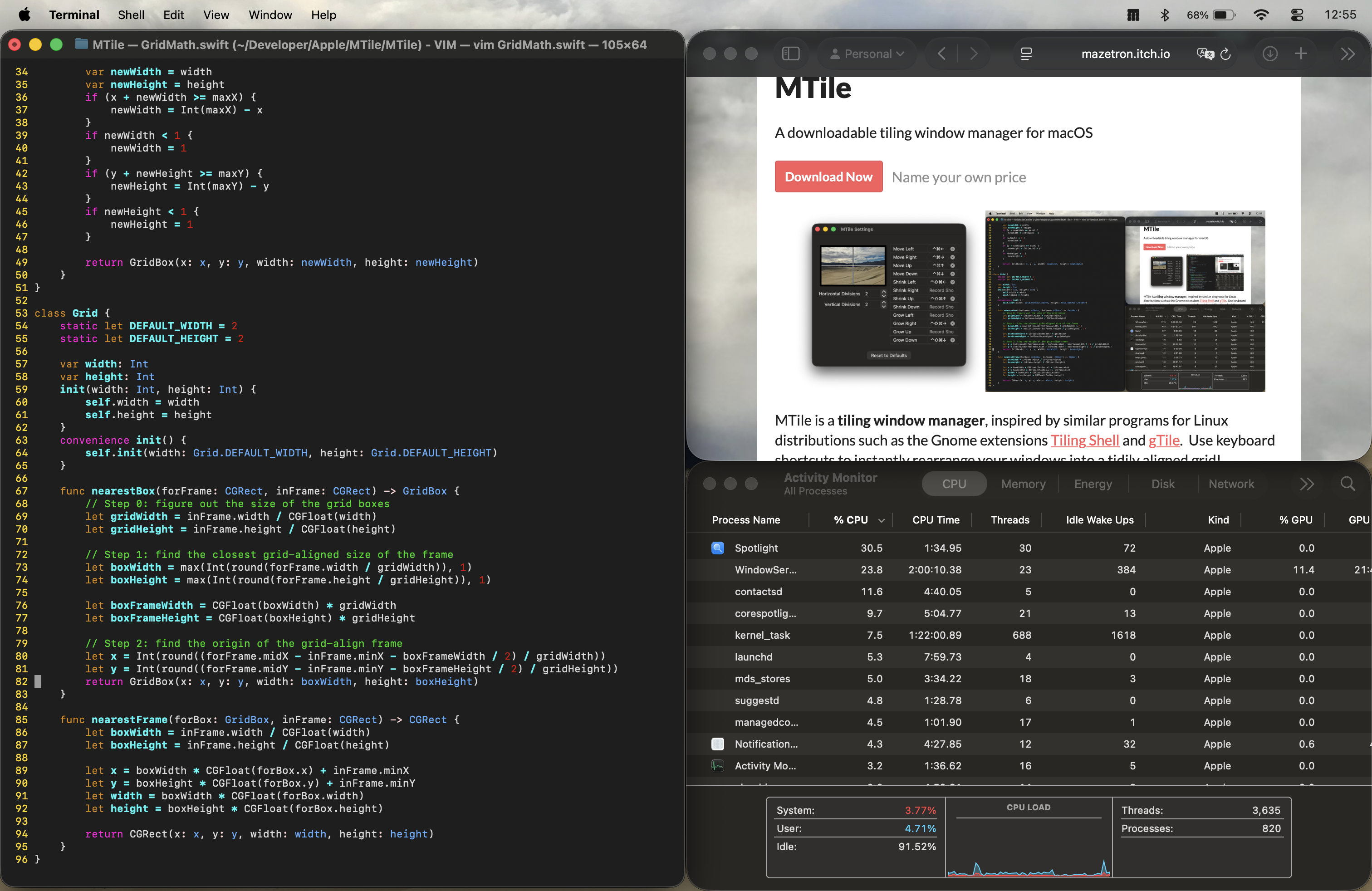The image size is (1372, 891).
Task: Open the Shell menu in Terminal
Action: click(131, 15)
